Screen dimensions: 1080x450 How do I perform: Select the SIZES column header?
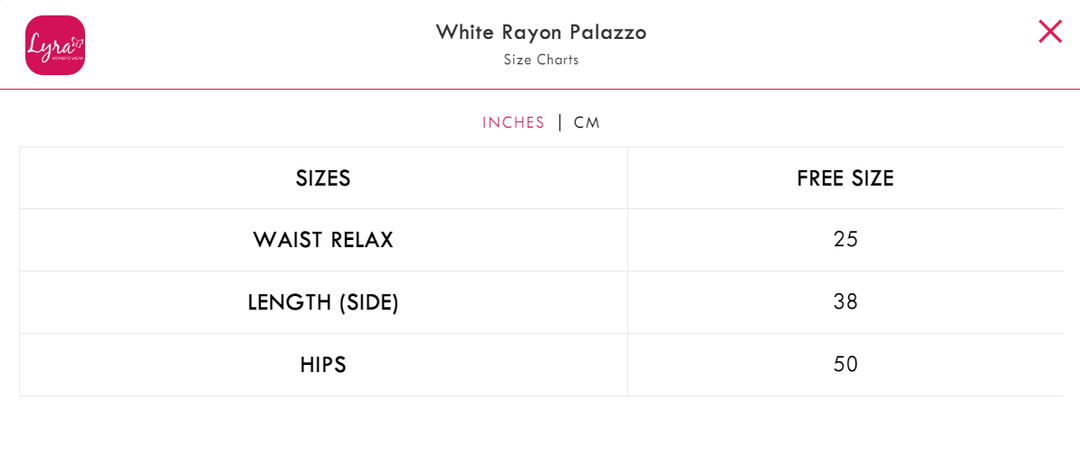pyautogui.click(x=323, y=179)
